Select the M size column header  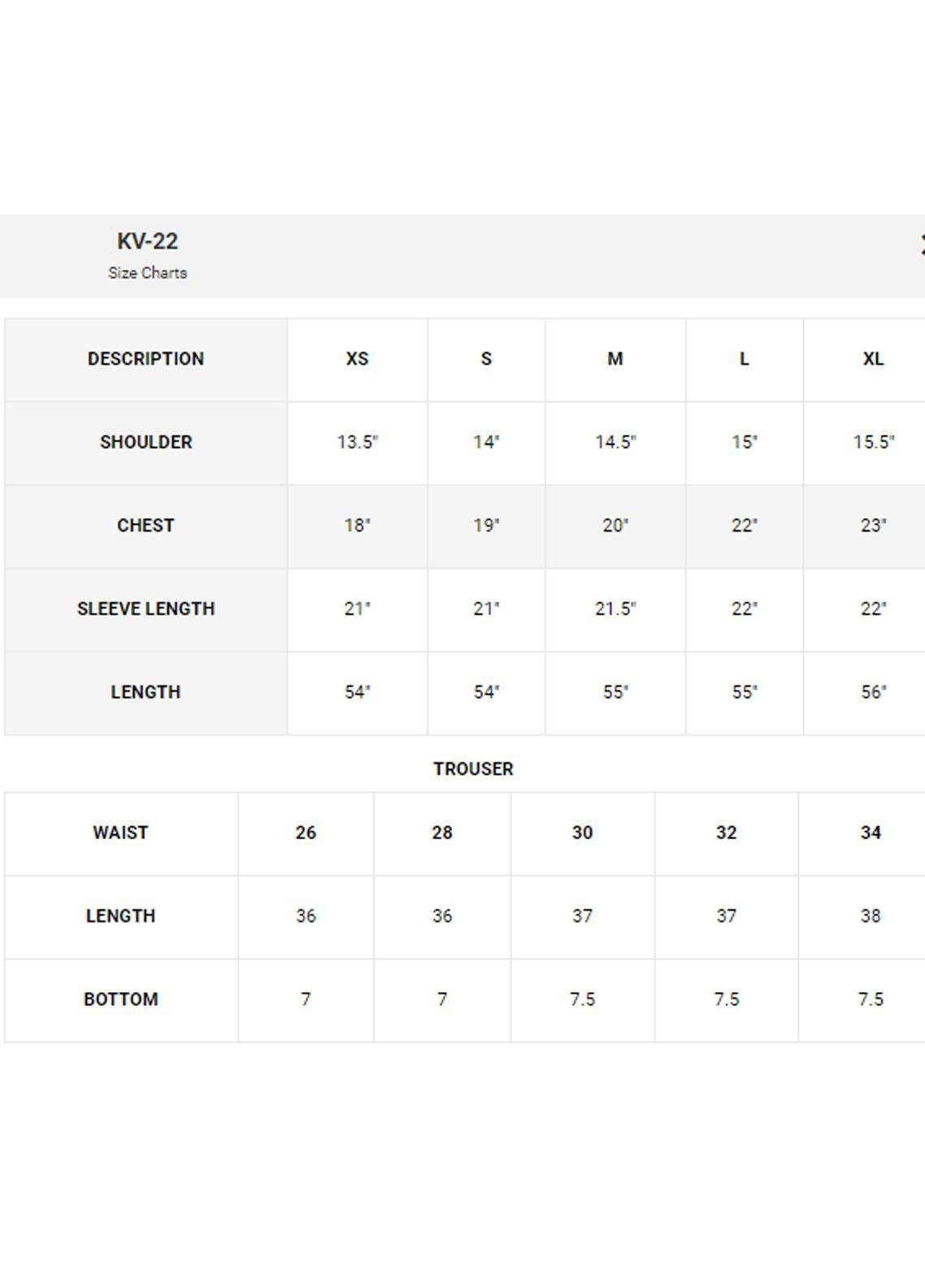615,359
